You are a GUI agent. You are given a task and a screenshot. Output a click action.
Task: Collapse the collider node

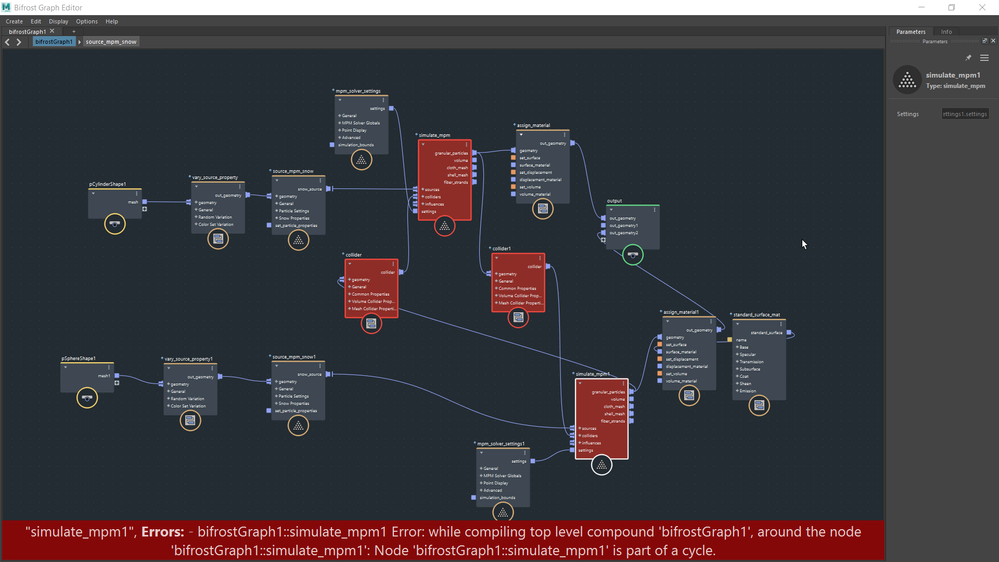tap(350, 264)
